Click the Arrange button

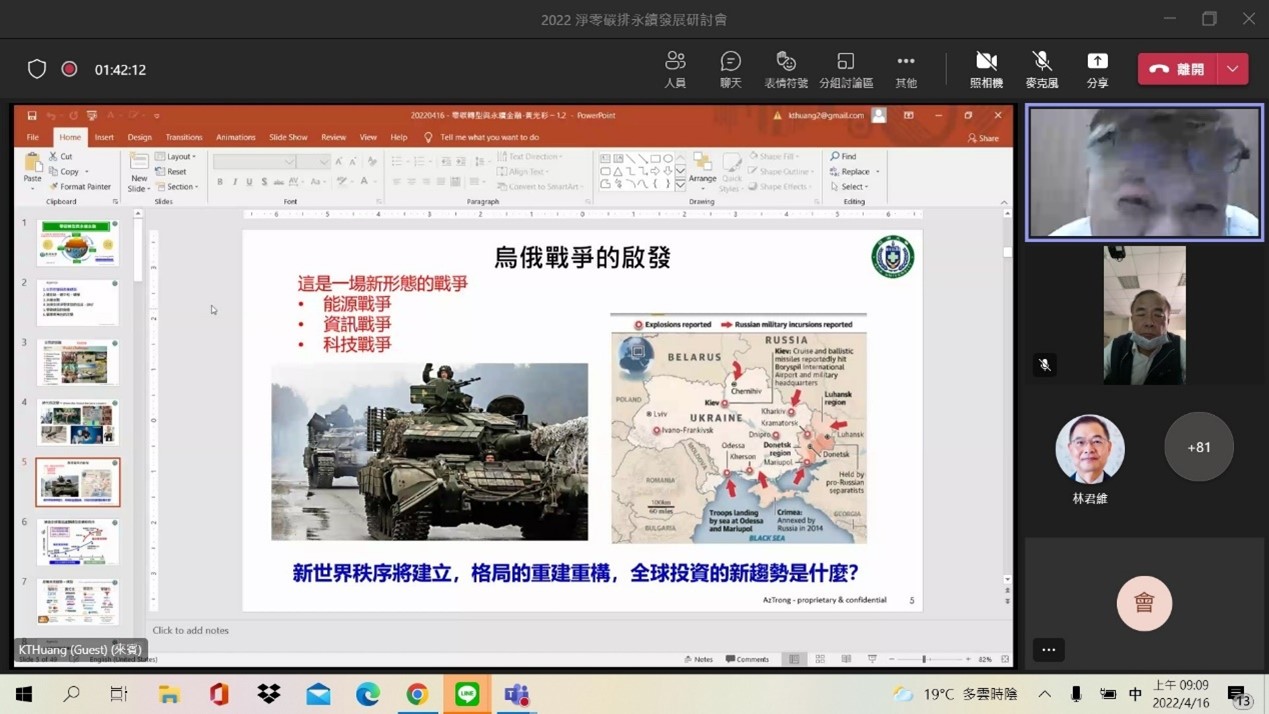coord(702,170)
